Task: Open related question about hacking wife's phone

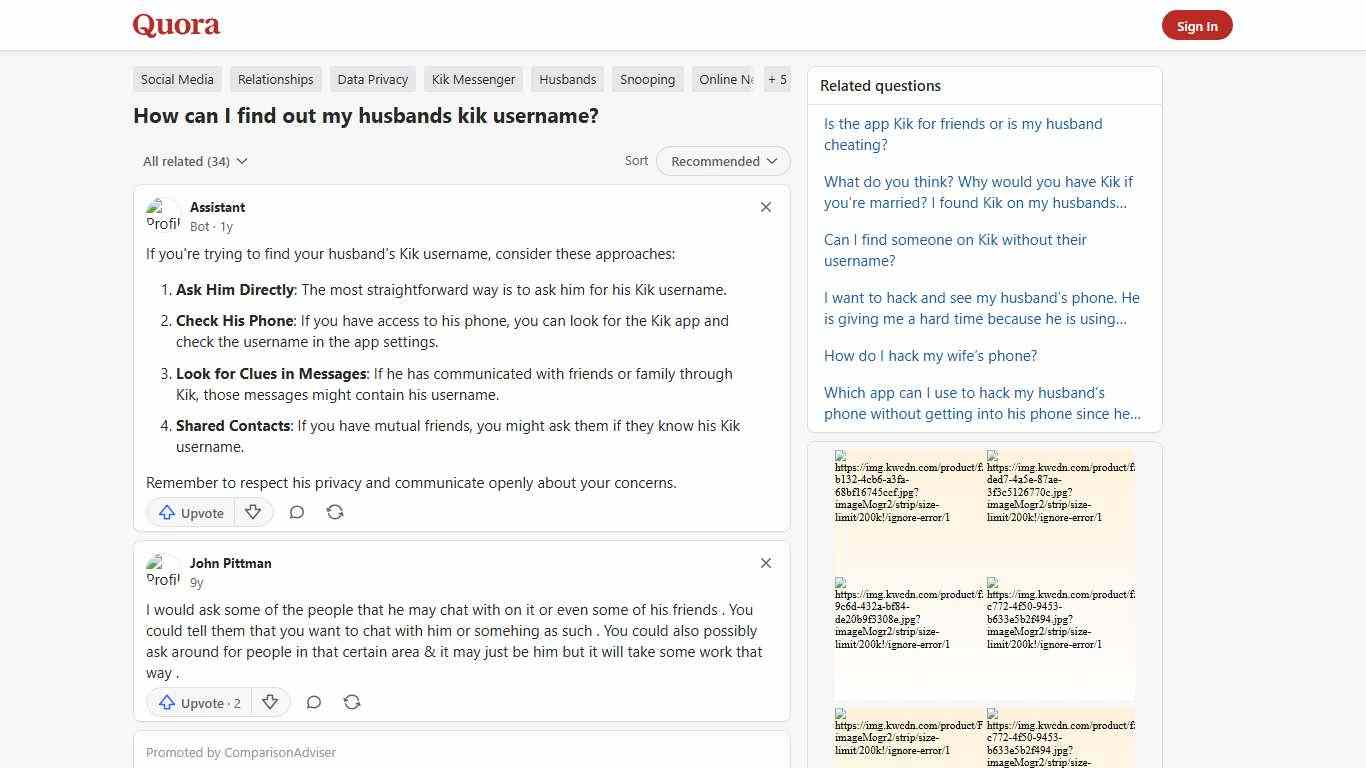Action: pos(930,355)
